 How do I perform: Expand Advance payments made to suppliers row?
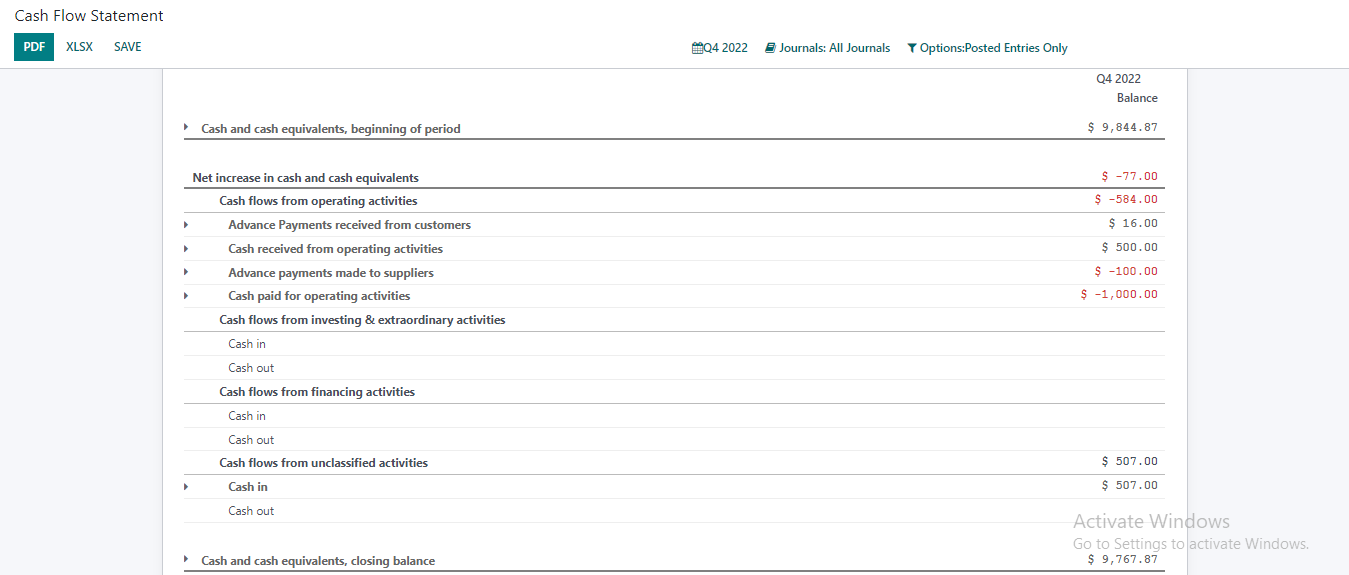186,272
